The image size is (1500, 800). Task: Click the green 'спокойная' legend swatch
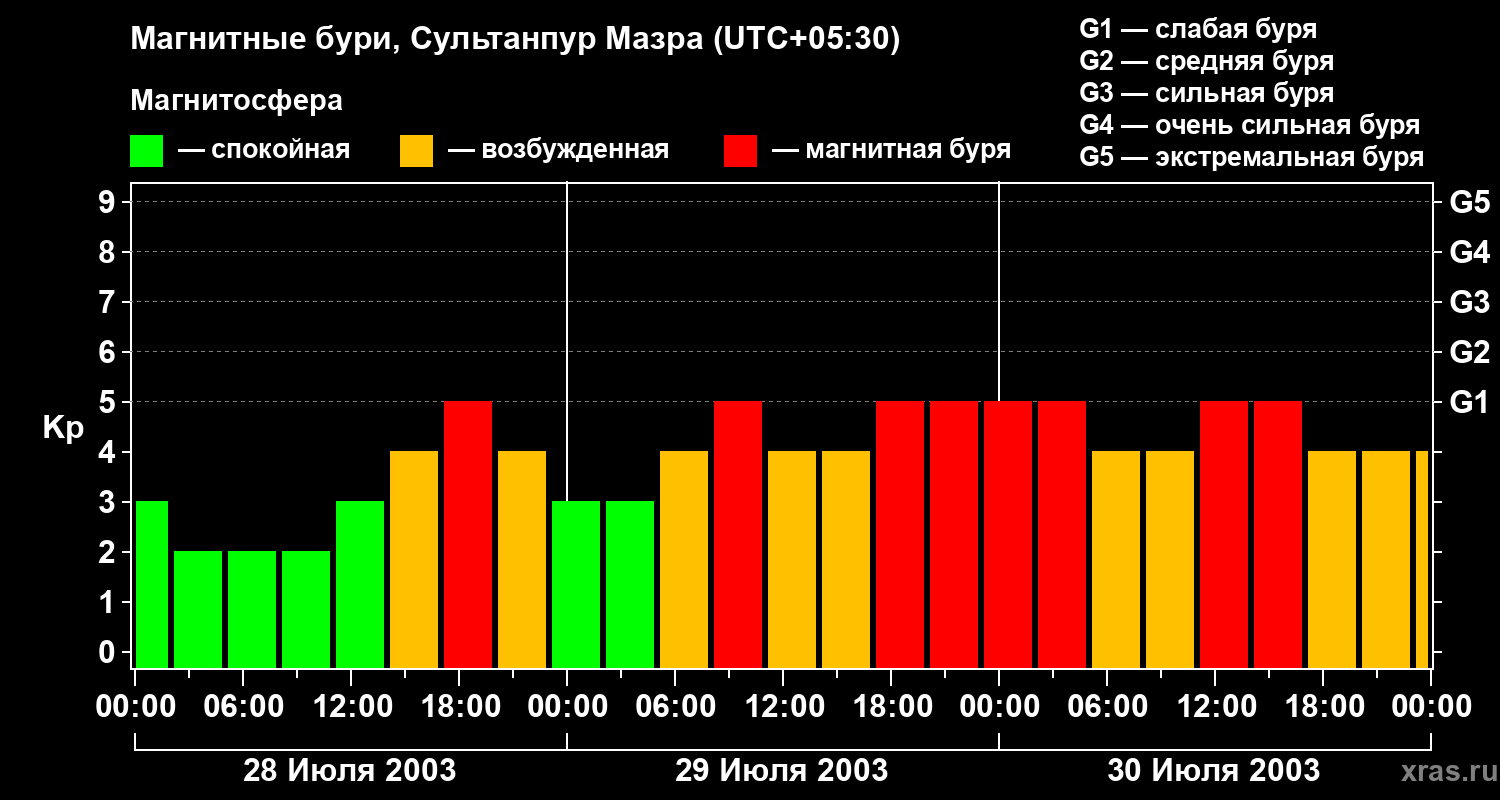pyautogui.click(x=146, y=151)
